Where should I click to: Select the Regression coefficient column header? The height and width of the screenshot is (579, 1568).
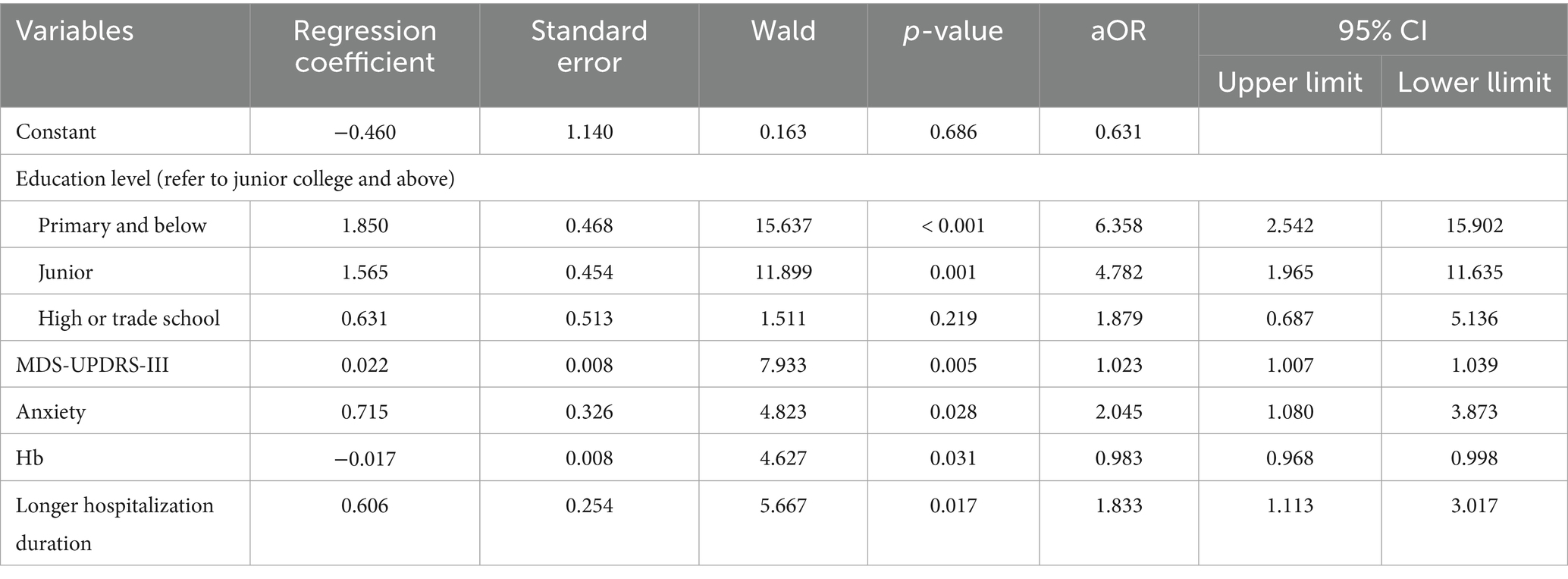tap(365, 46)
